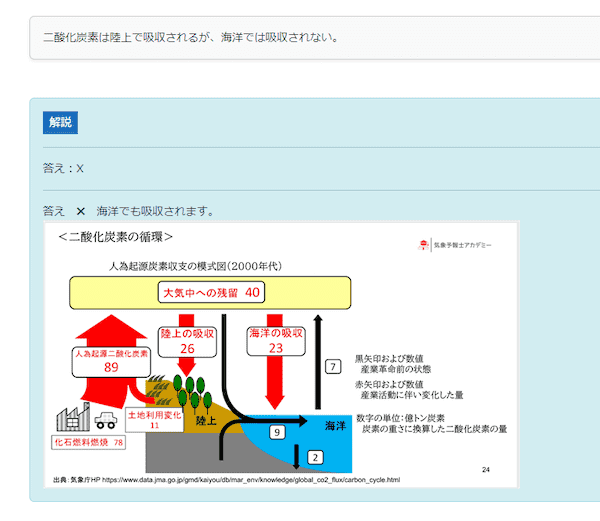Click the blue 解説 label
The width and height of the screenshot is (600, 521).
60,123
